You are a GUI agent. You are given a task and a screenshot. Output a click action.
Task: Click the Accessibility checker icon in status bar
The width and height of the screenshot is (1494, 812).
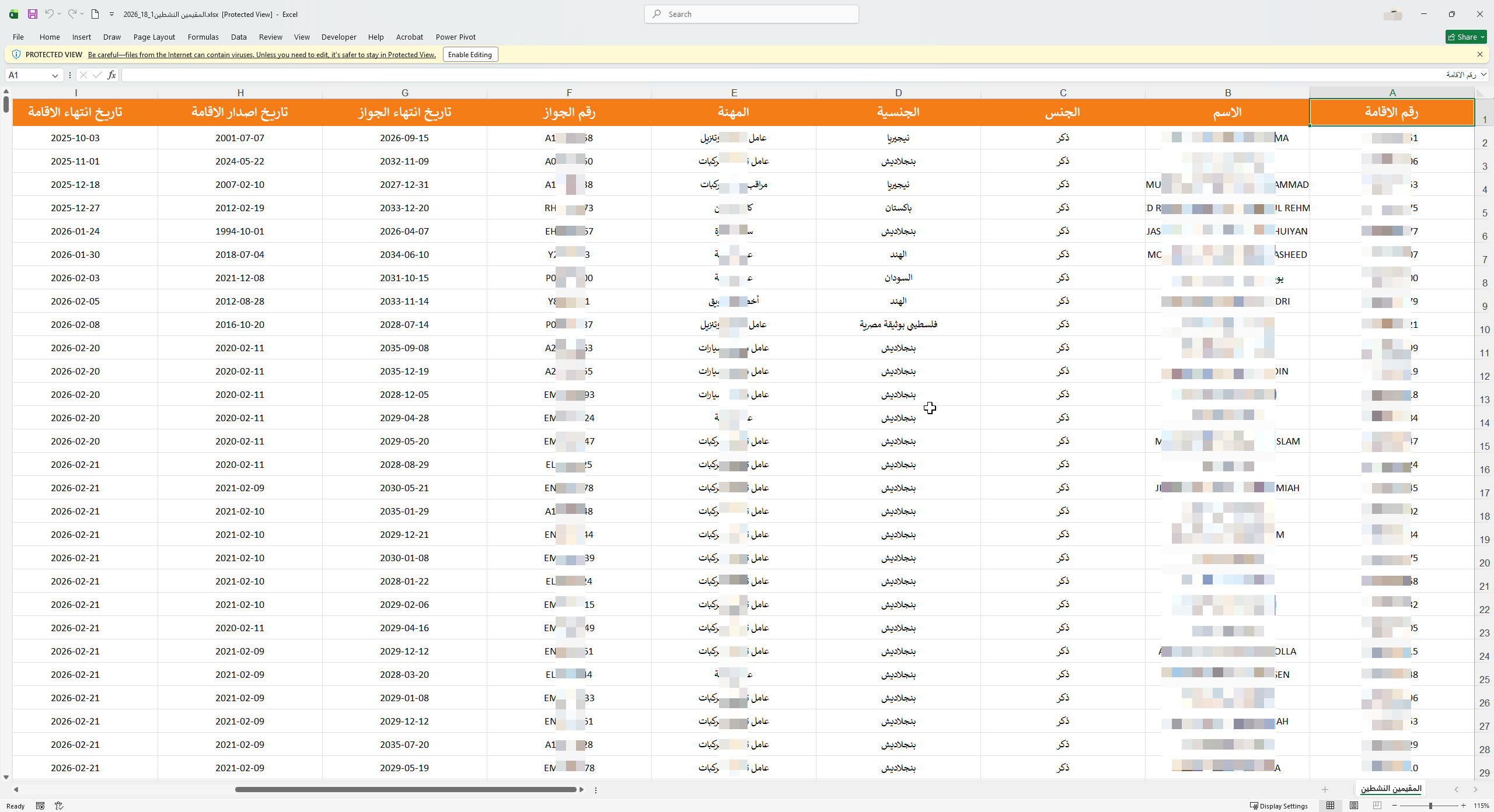pos(59,806)
